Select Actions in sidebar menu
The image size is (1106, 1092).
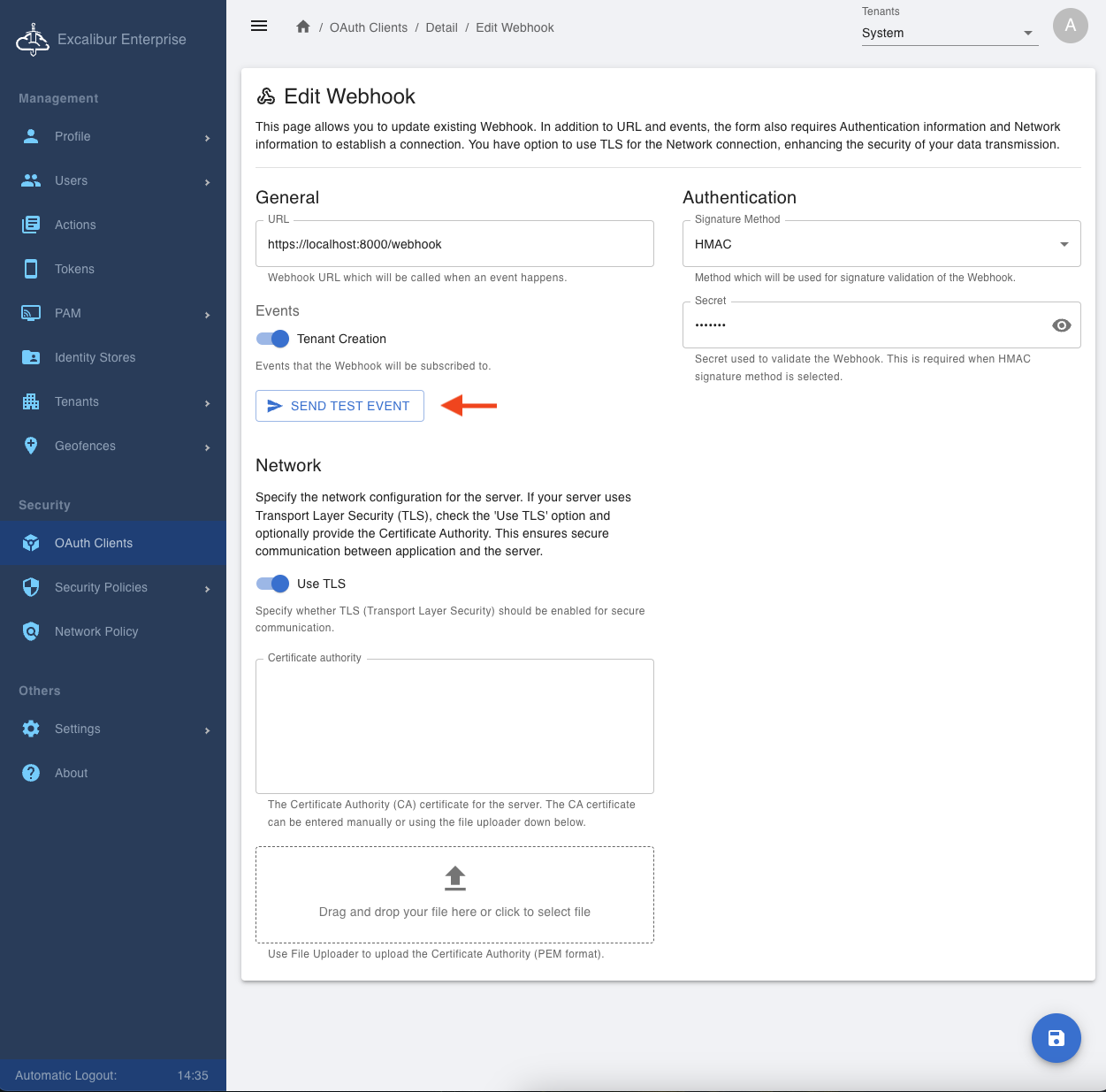75,225
